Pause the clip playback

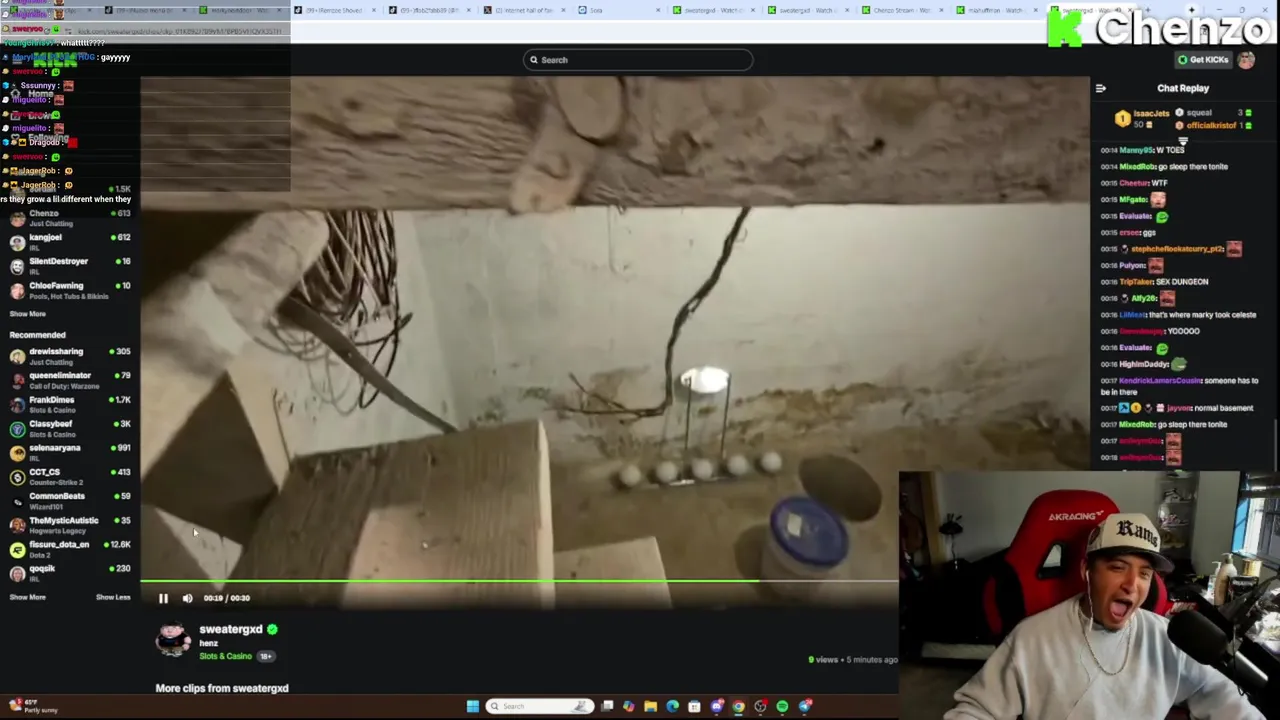(x=163, y=598)
